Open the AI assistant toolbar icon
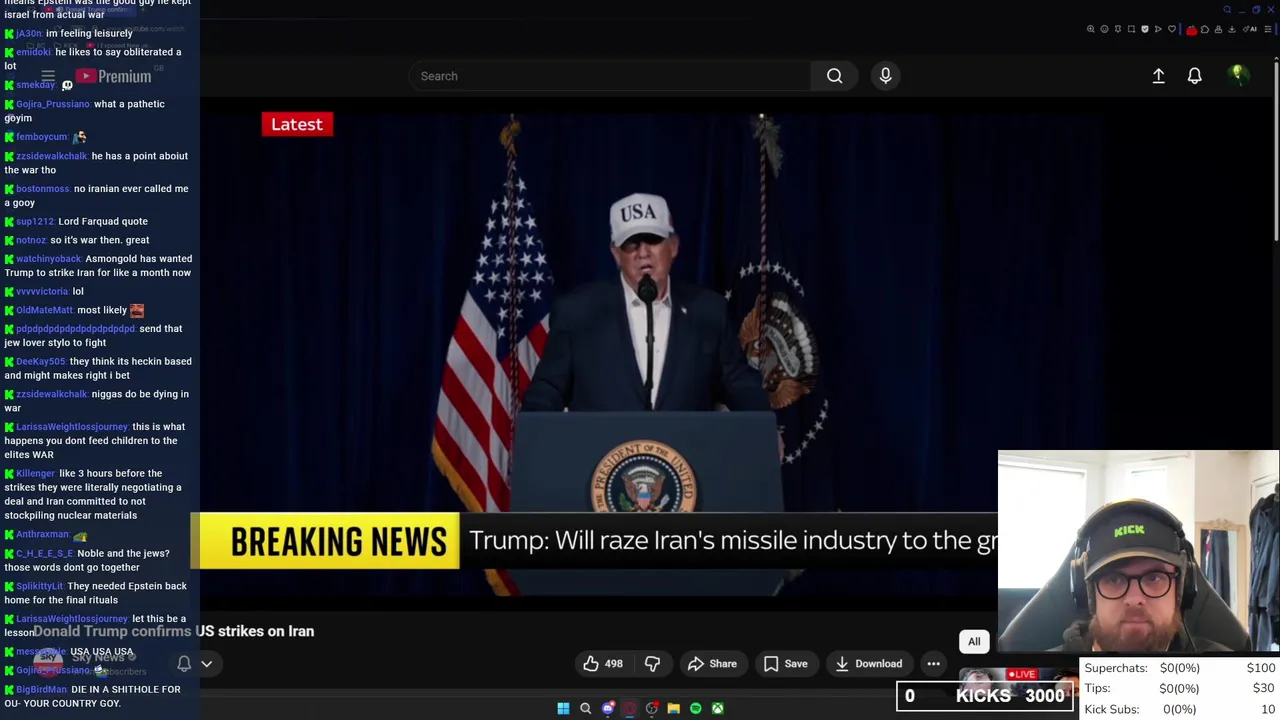The image size is (1280, 720). [1249, 29]
